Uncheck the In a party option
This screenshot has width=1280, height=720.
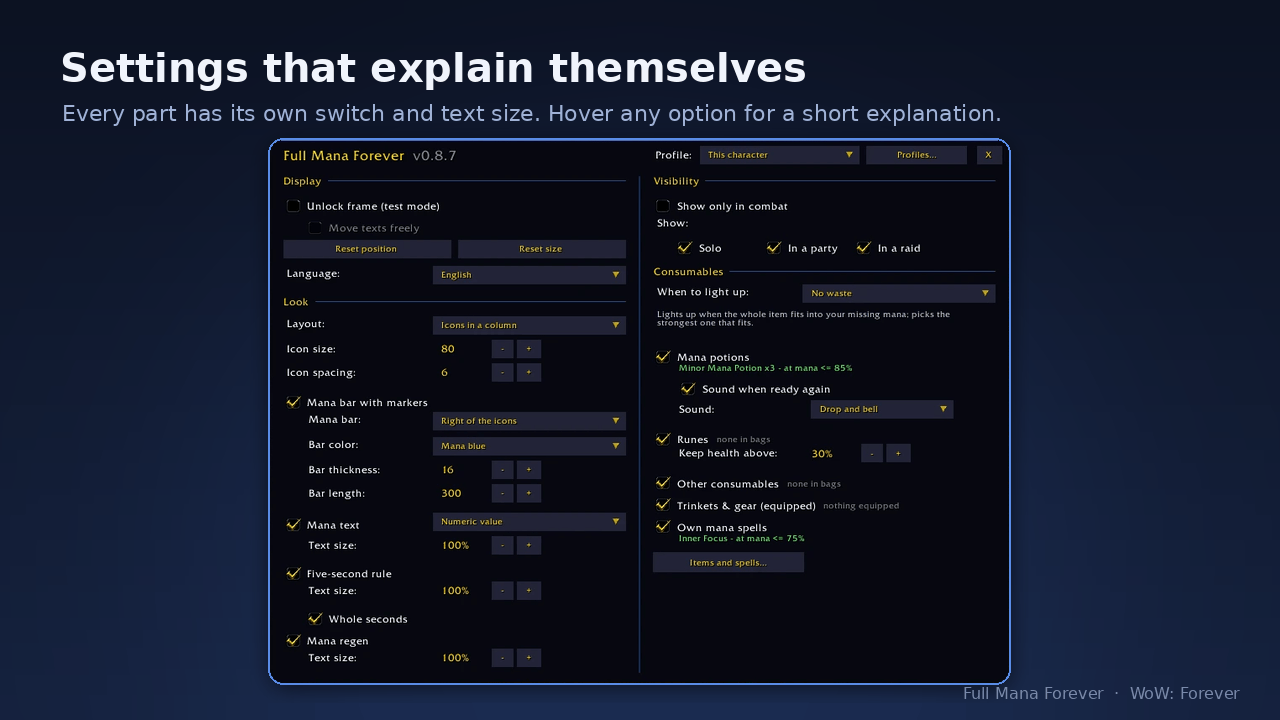tap(774, 248)
